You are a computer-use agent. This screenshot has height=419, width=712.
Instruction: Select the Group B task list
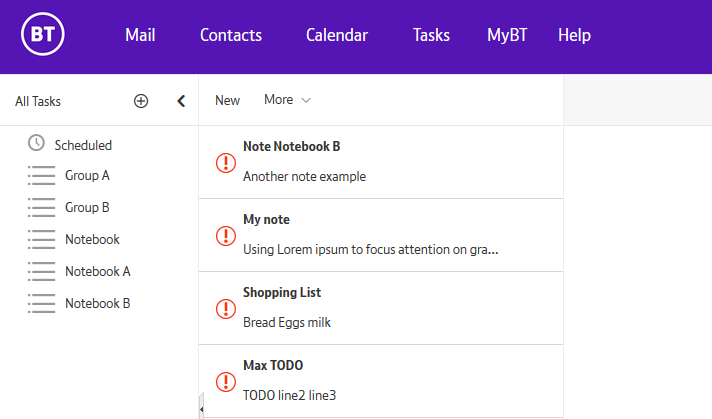[x=87, y=207]
